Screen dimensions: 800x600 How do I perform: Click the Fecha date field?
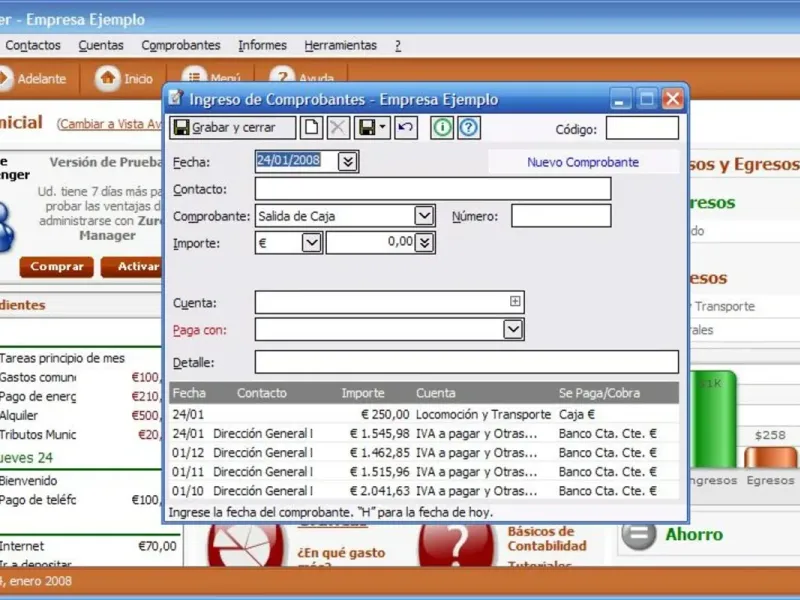tap(296, 161)
